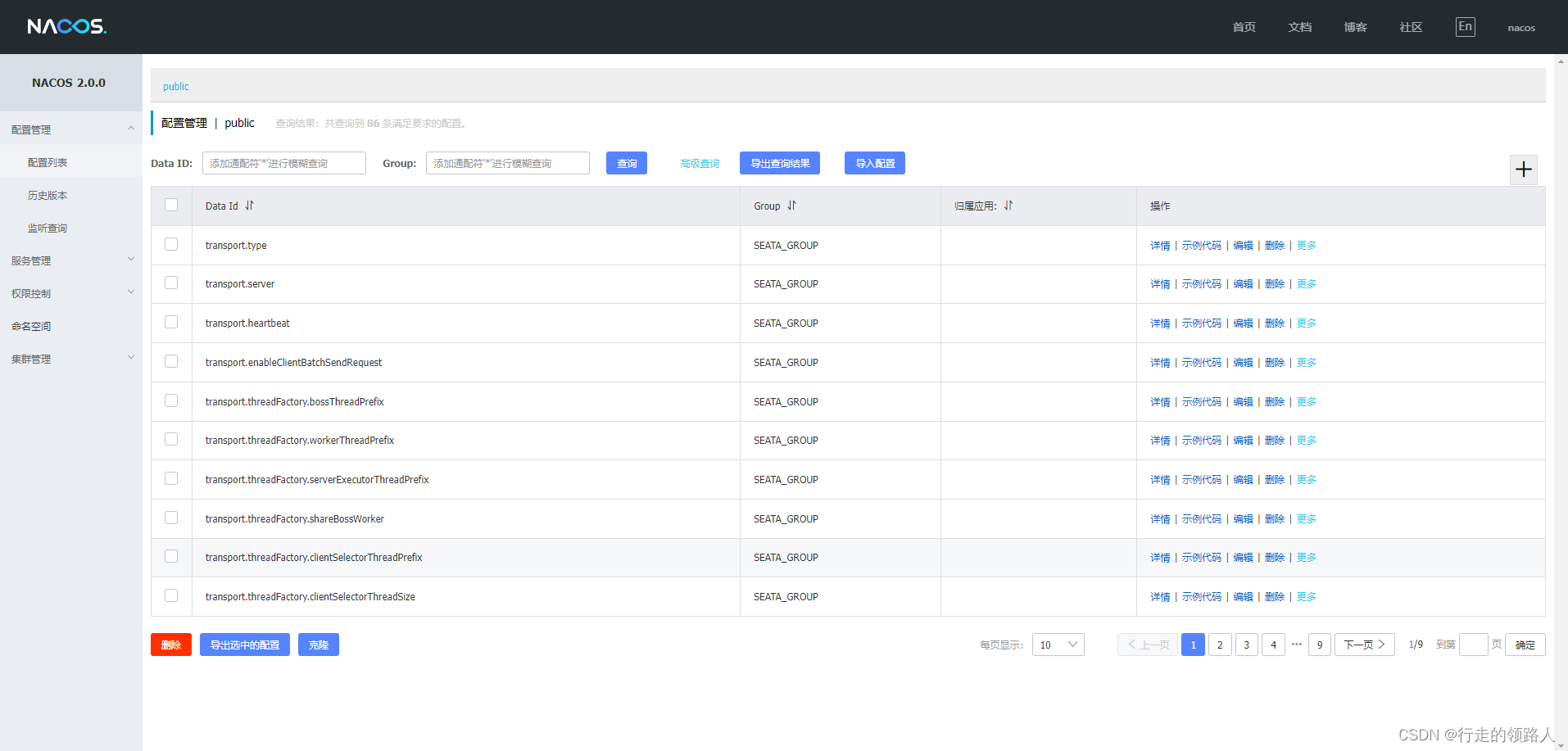The image size is (1568, 751).
Task: Check the serverExecutorThreadPrefix row checkbox
Action: coord(171,478)
